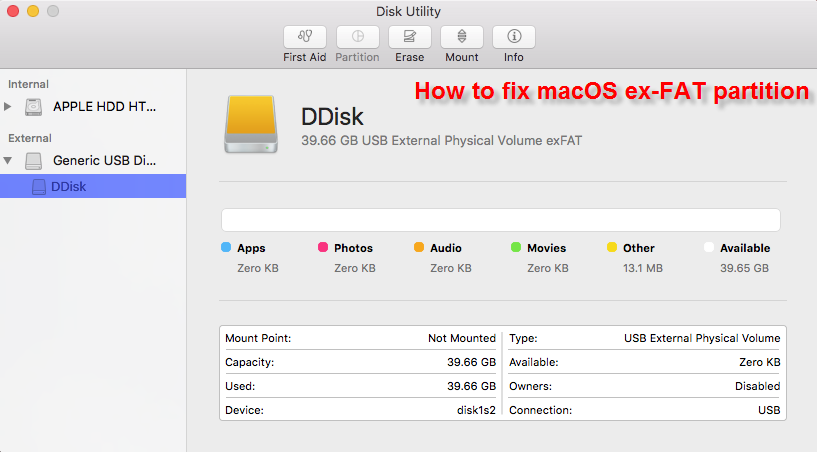Click the Movies legend label
The width and height of the screenshot is (817, 452).
click(547, 248)
